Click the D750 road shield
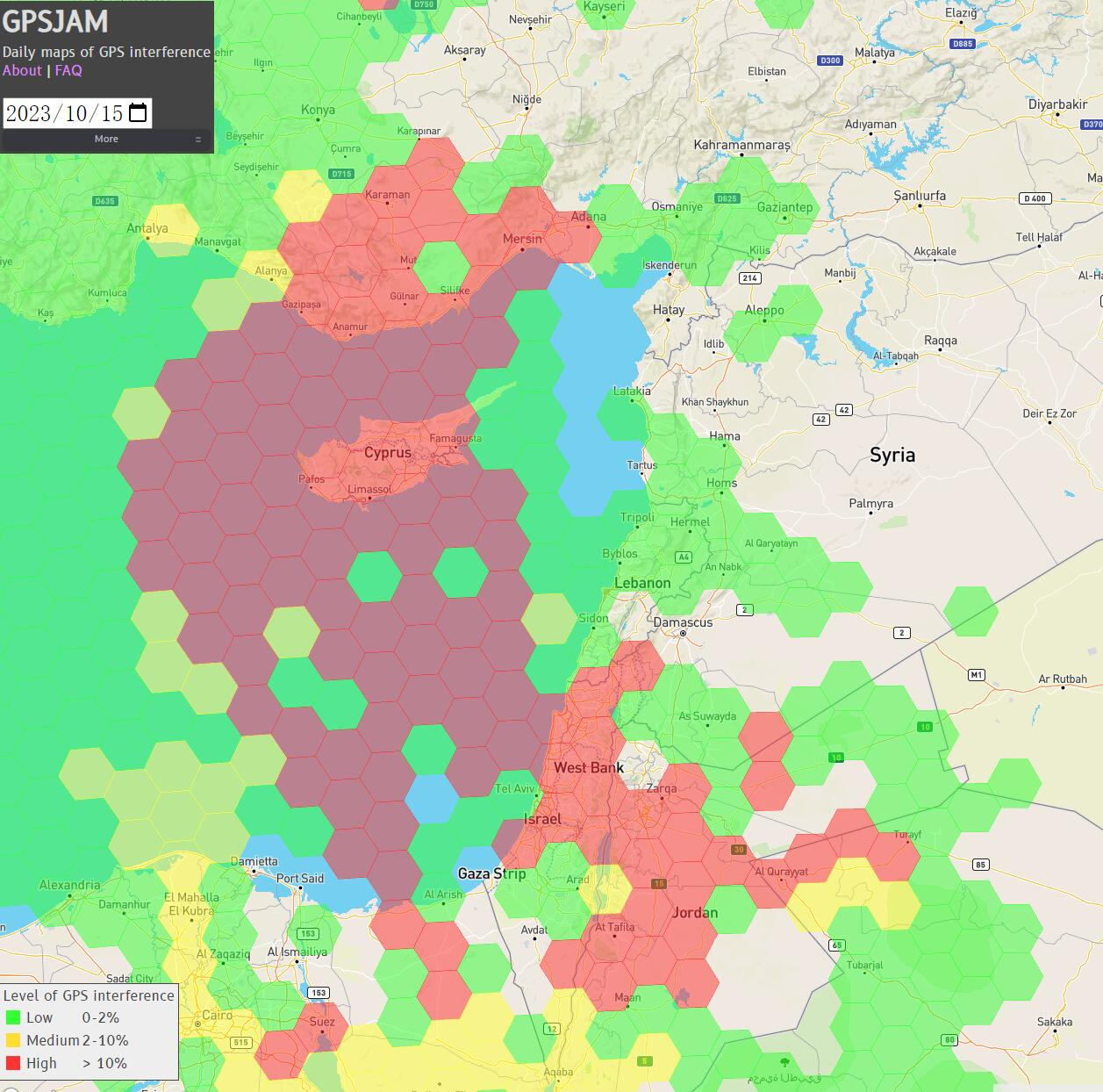The height and width of the screenshot is (1092, 1103). 424,4
